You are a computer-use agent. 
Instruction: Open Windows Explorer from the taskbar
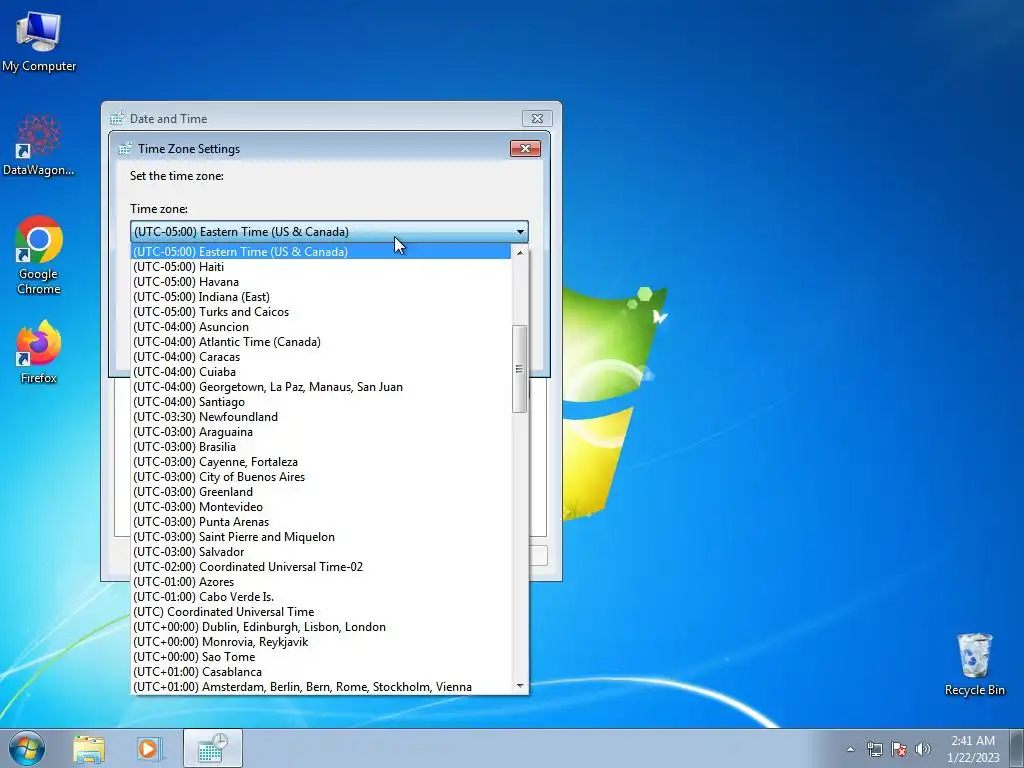click(x=89, y=749)
